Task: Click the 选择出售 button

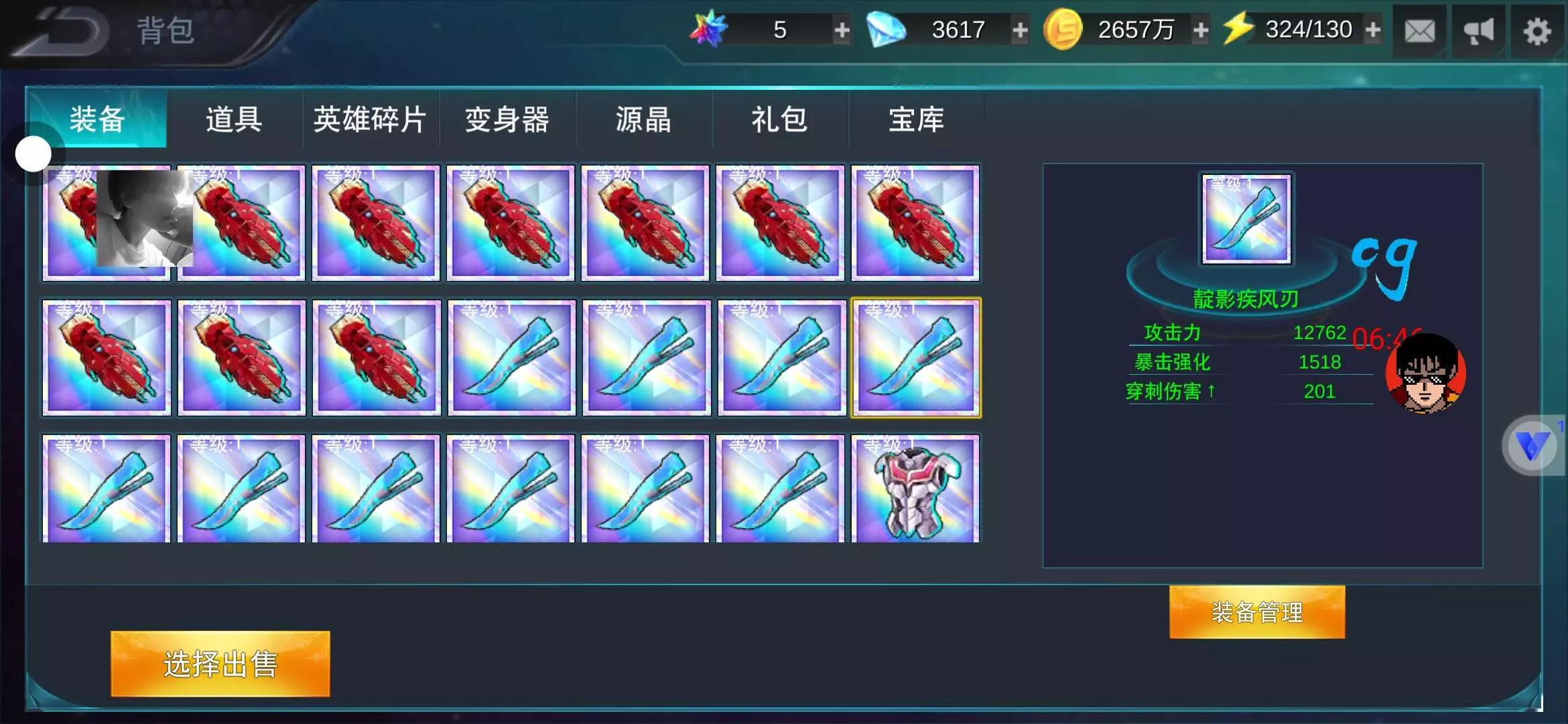Action: point(220,664)
